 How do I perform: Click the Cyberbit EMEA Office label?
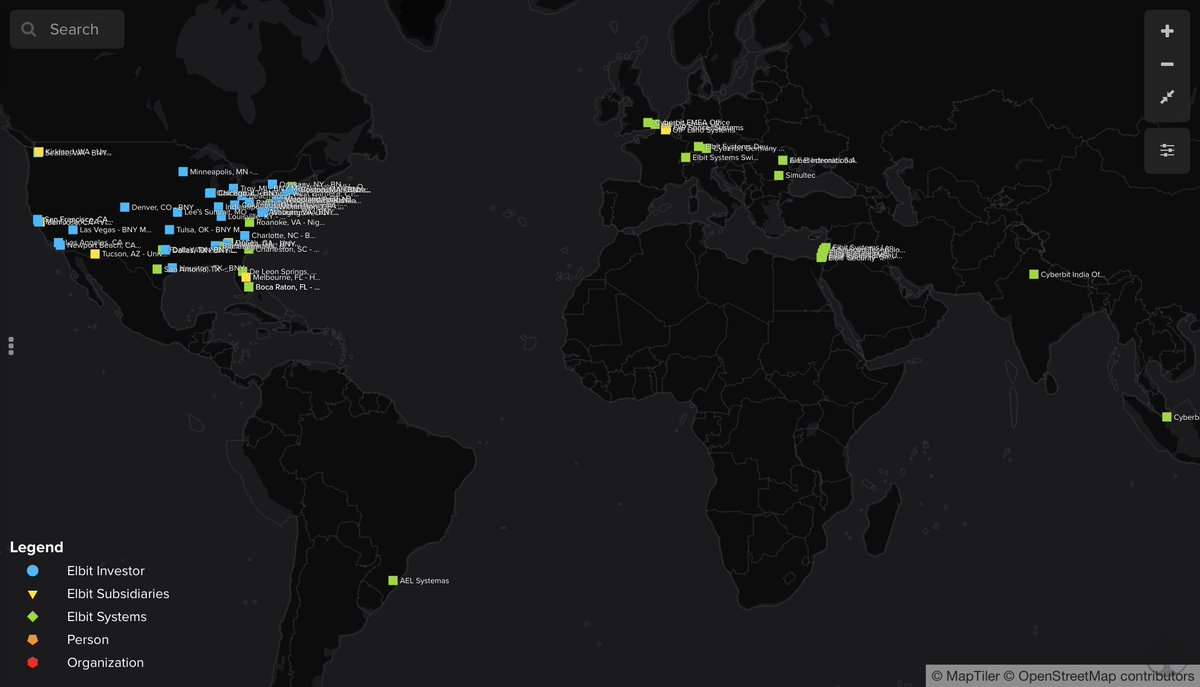693,123
